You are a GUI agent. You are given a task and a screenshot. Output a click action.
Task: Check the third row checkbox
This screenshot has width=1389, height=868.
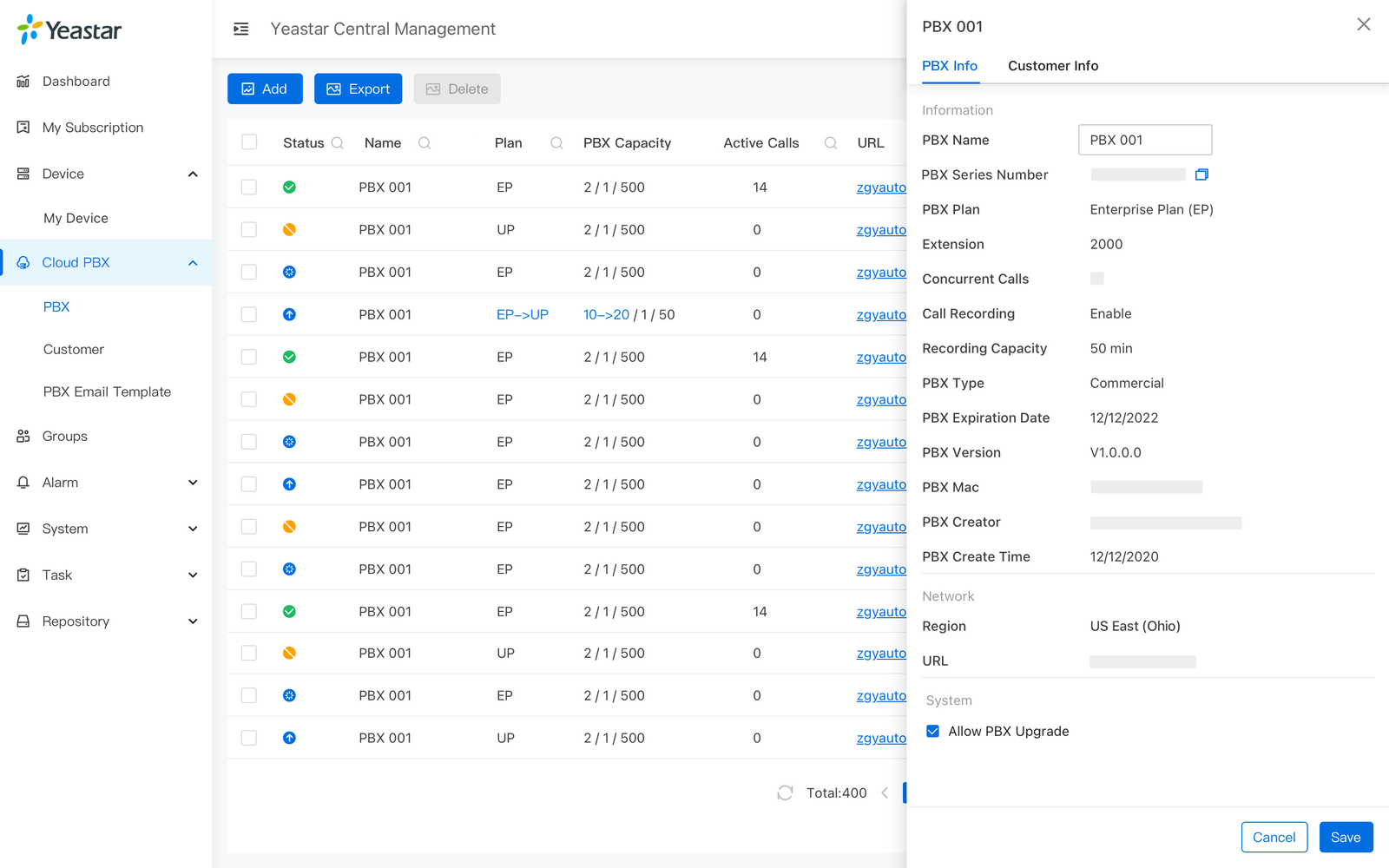(x=249, y=272)
